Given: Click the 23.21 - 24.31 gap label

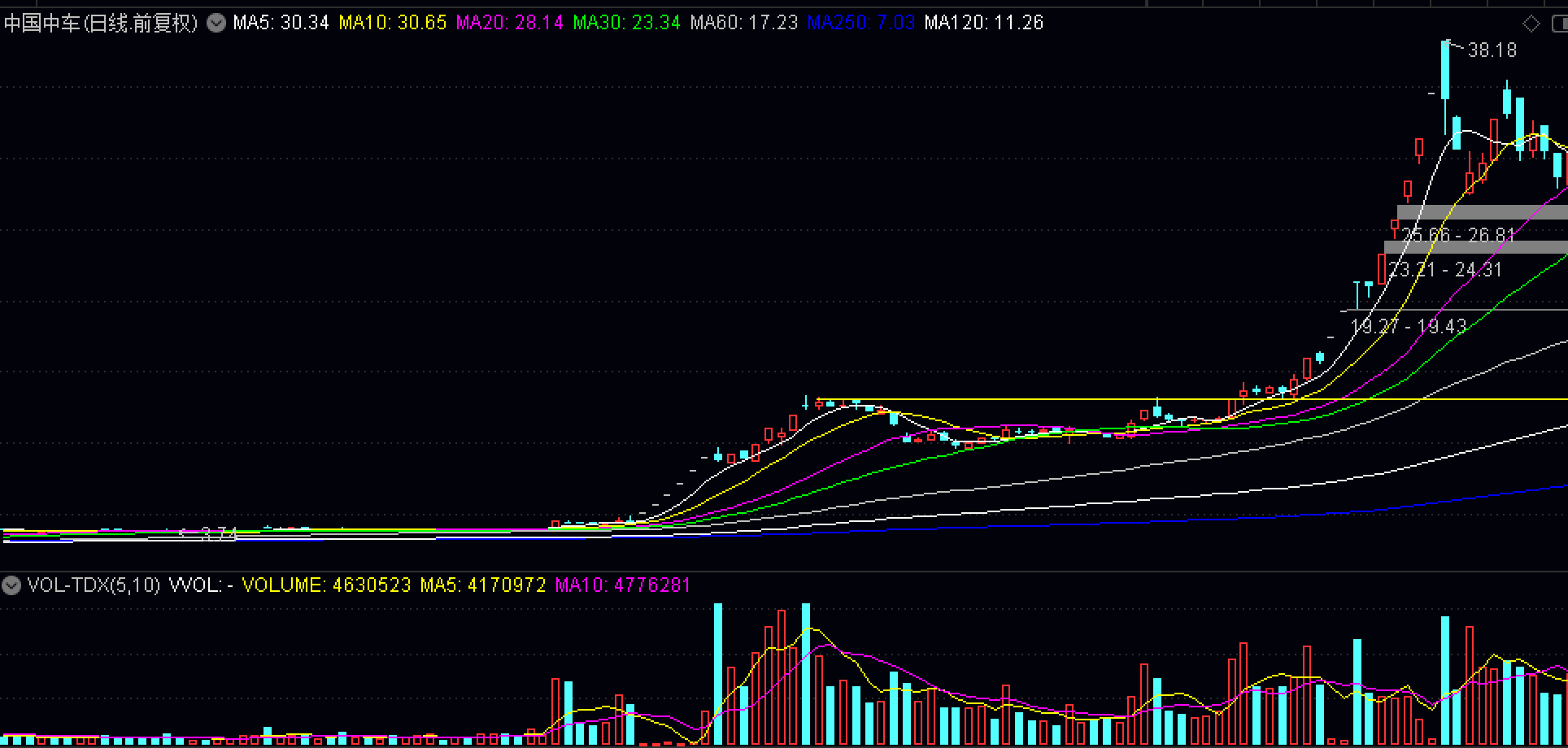Looking at the screenshot, I should 1445,269.
